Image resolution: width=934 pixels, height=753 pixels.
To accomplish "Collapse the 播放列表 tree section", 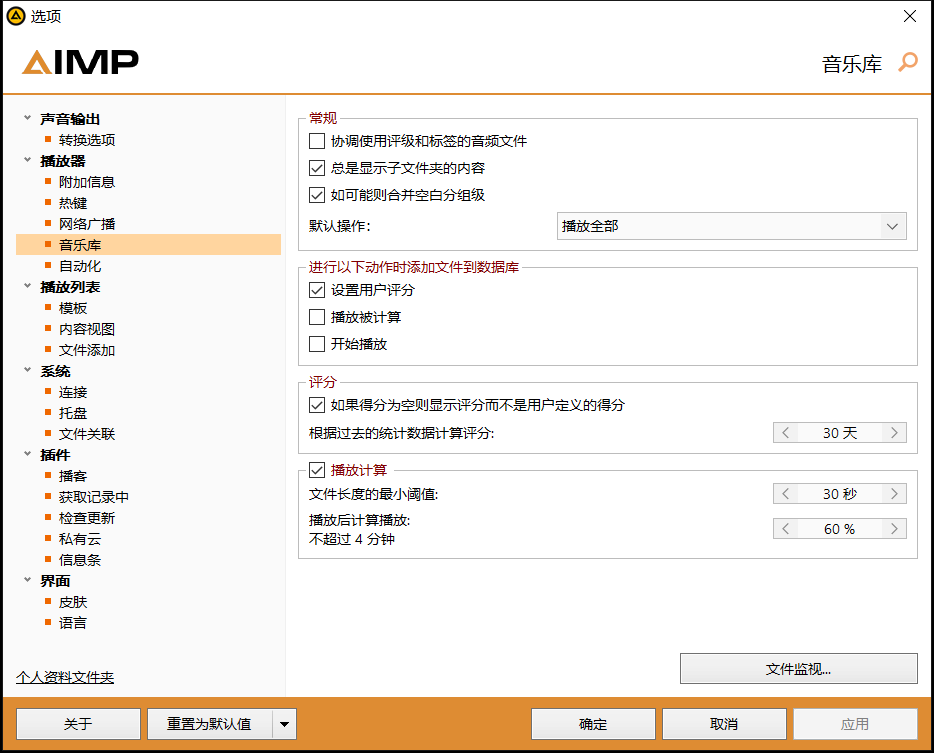I will [x=27, y=286].
